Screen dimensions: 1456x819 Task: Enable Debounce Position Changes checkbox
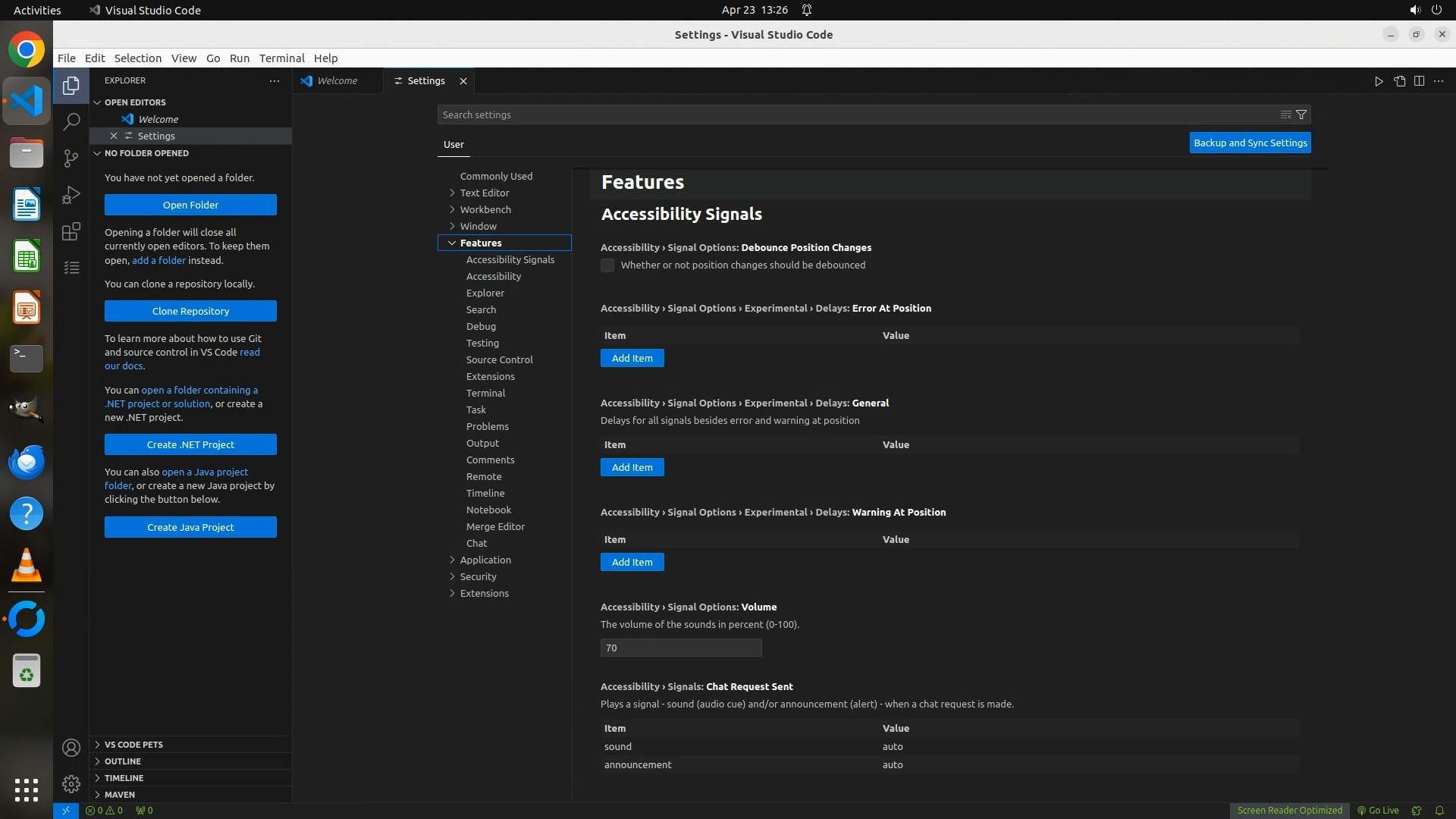click(607, 265)
